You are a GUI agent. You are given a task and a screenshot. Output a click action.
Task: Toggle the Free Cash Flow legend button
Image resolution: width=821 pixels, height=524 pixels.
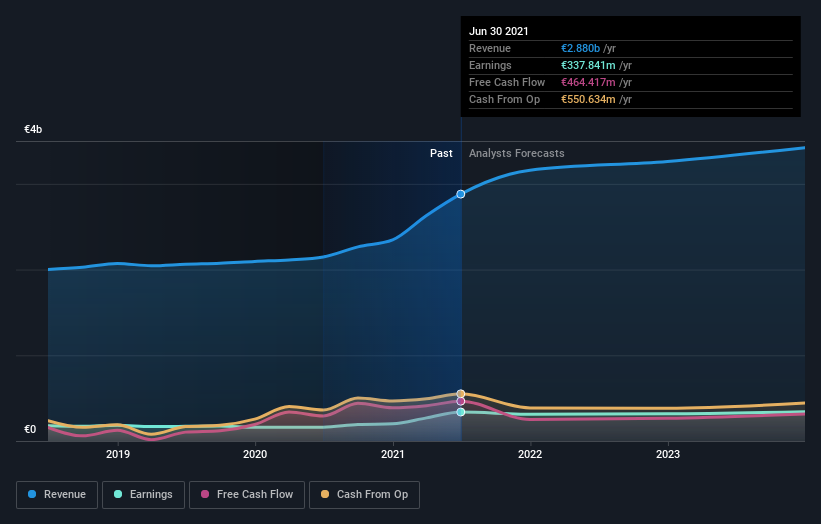point(247,495)
